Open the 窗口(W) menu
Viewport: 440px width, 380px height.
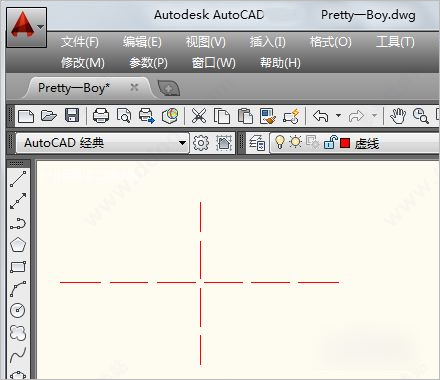(214, 63)
